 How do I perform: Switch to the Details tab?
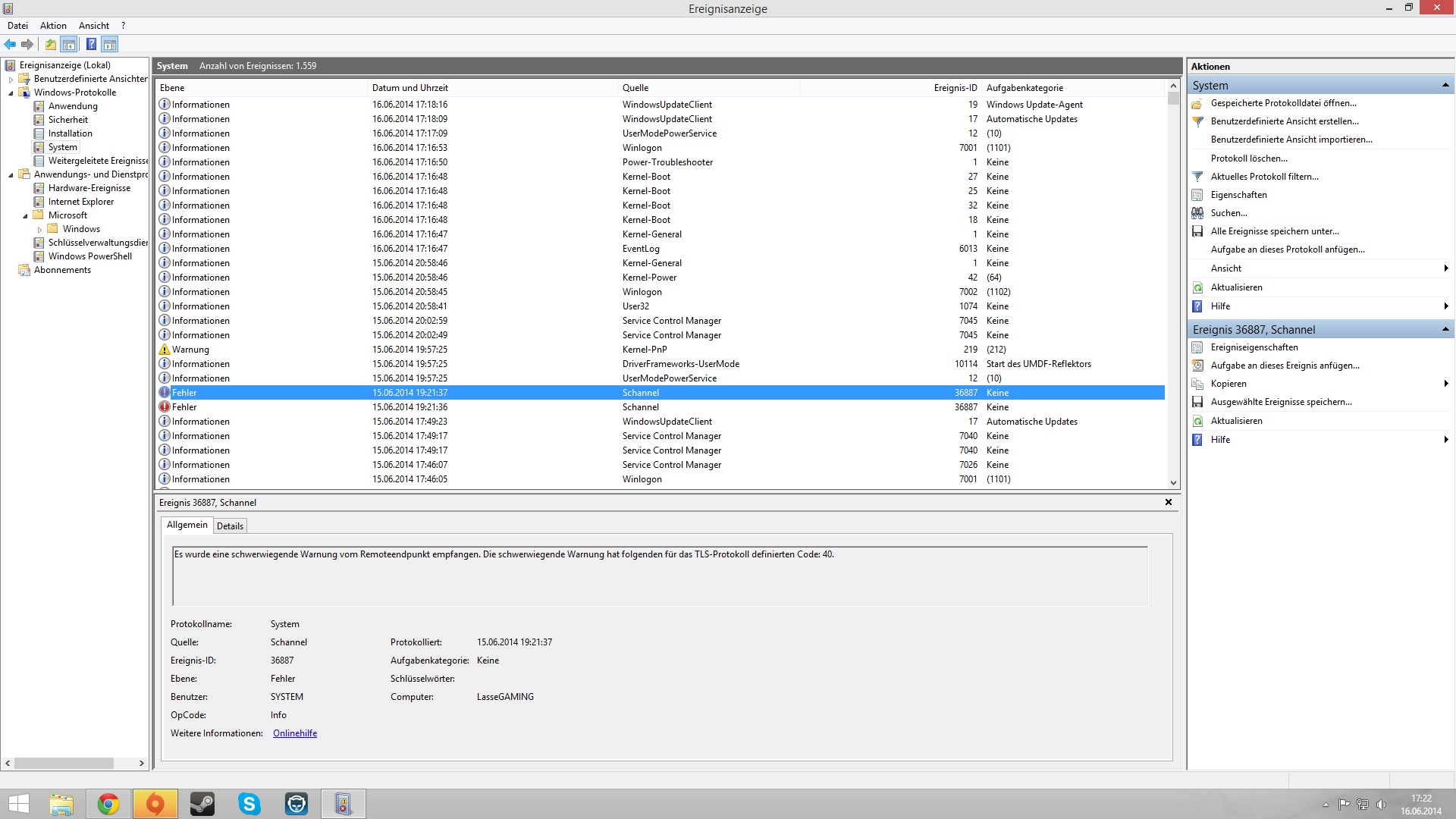pyautogui.click(x=230, y=526)
